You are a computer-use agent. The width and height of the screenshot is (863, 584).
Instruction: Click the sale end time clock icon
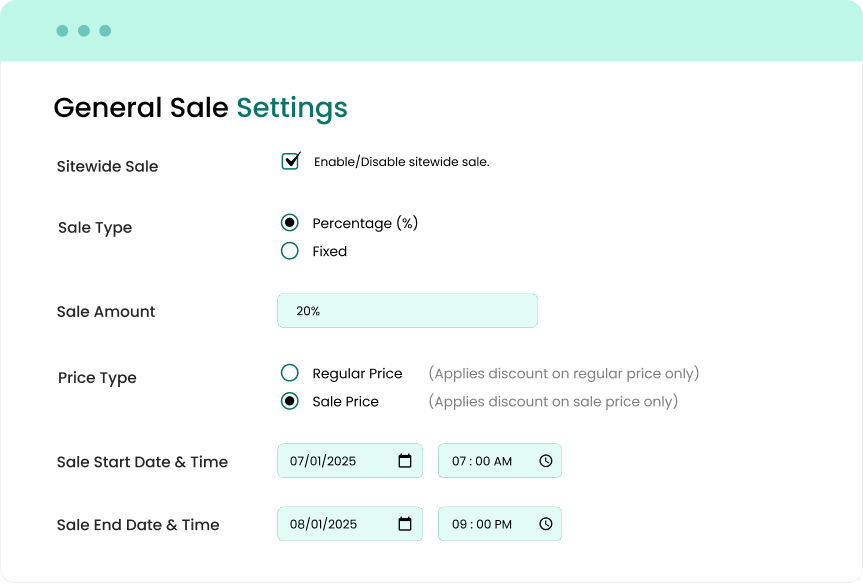click(546, 524)
